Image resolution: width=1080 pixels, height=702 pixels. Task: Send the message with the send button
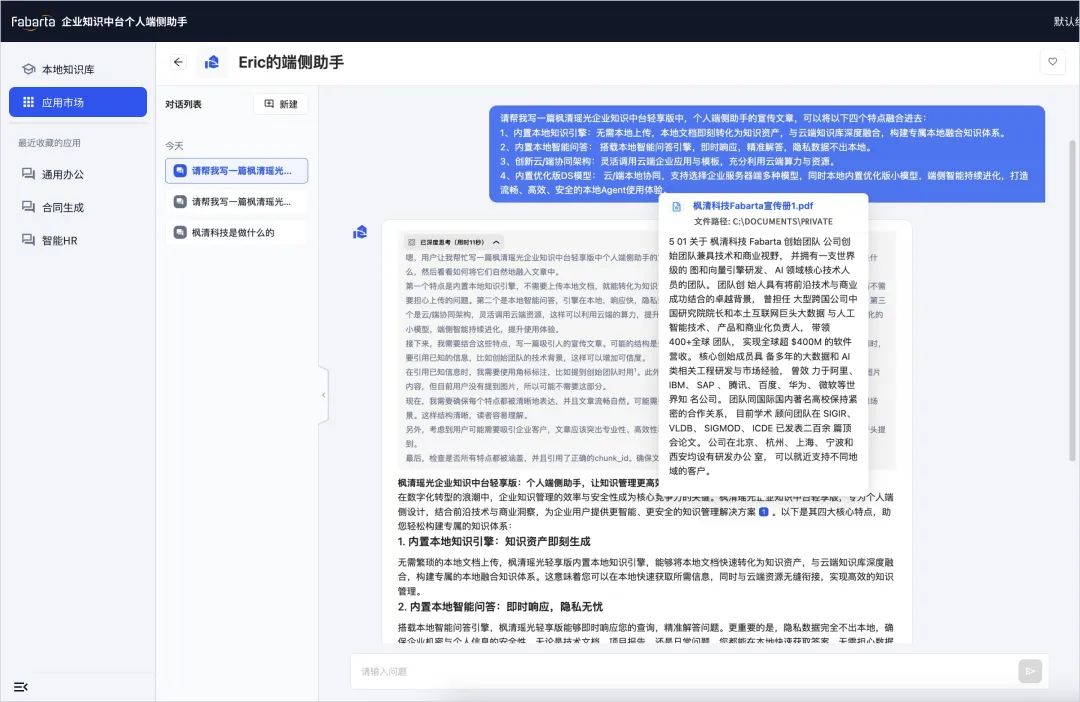pos(1030,671)
